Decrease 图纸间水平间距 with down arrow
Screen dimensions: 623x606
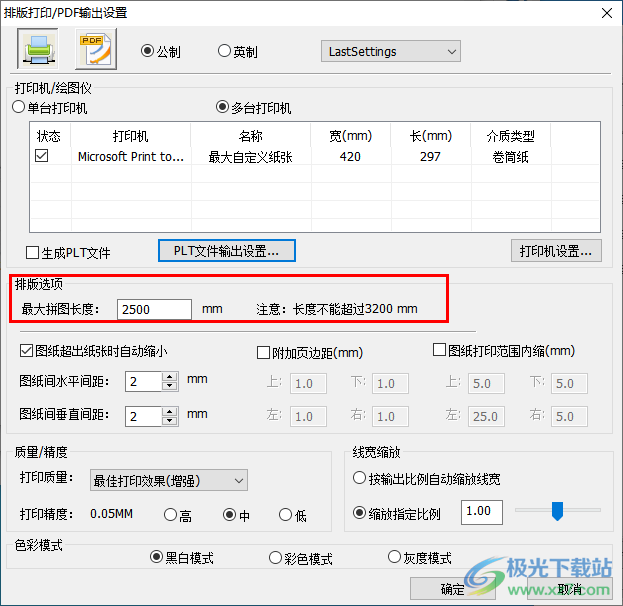pyautogui.click(x=170, y=386)
